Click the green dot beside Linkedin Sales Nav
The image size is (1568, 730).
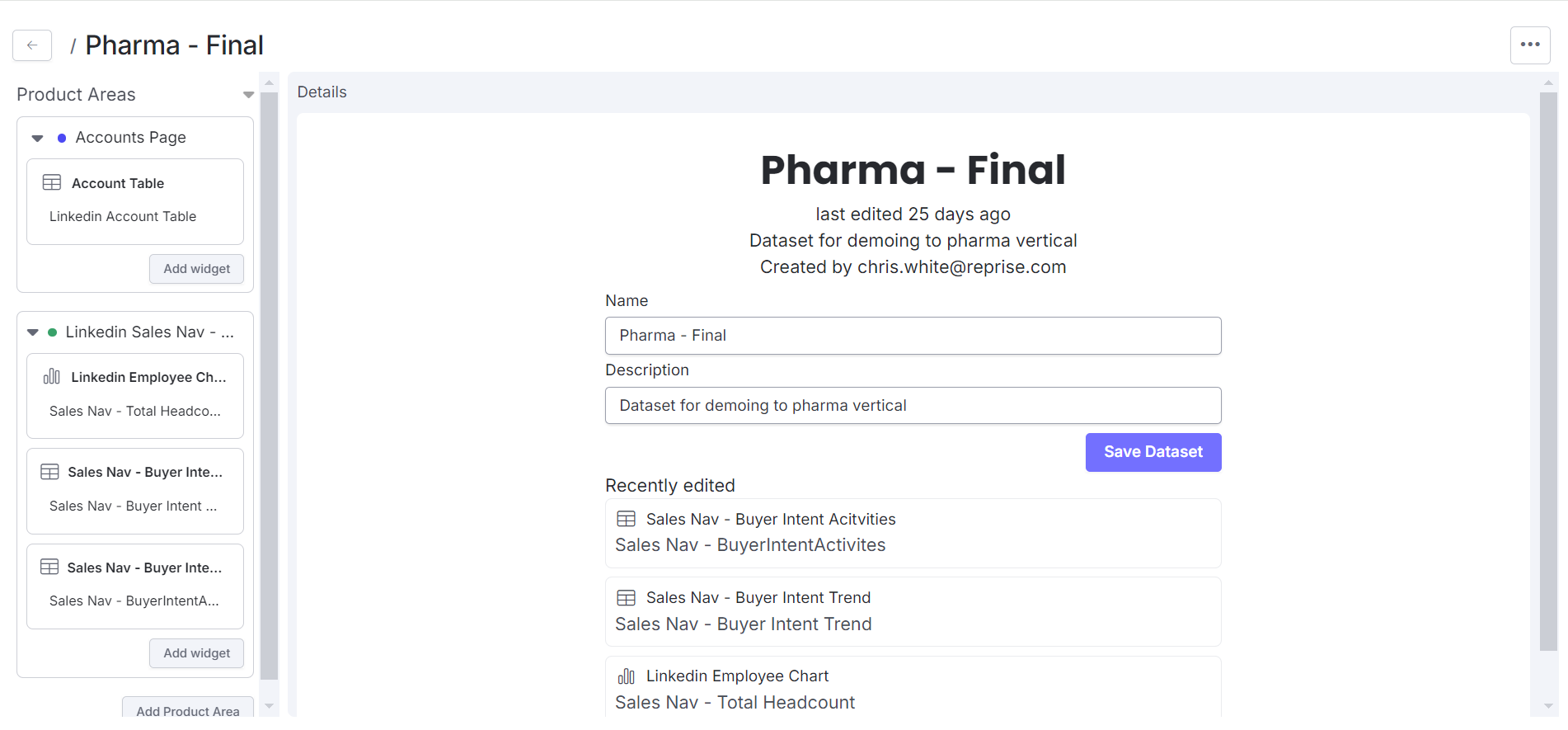[53, 332]
